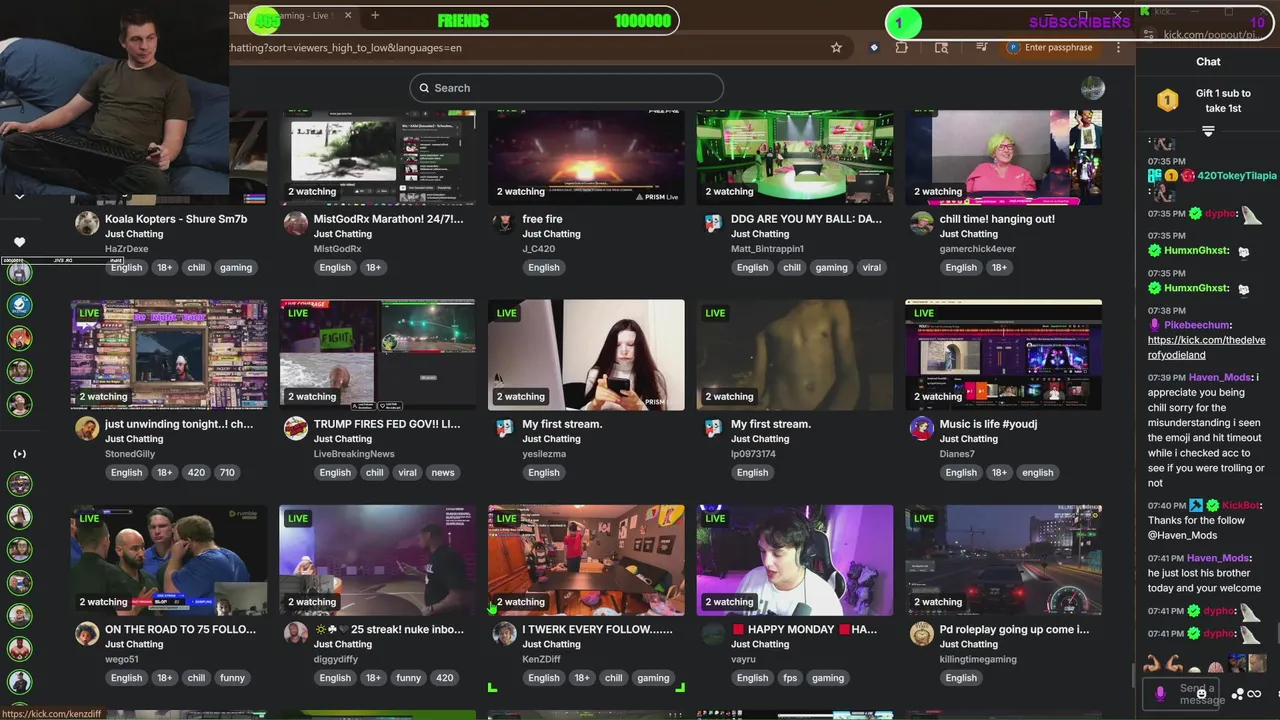Click the Chat panel header
1280x720 pixels.
point(1208,62)
